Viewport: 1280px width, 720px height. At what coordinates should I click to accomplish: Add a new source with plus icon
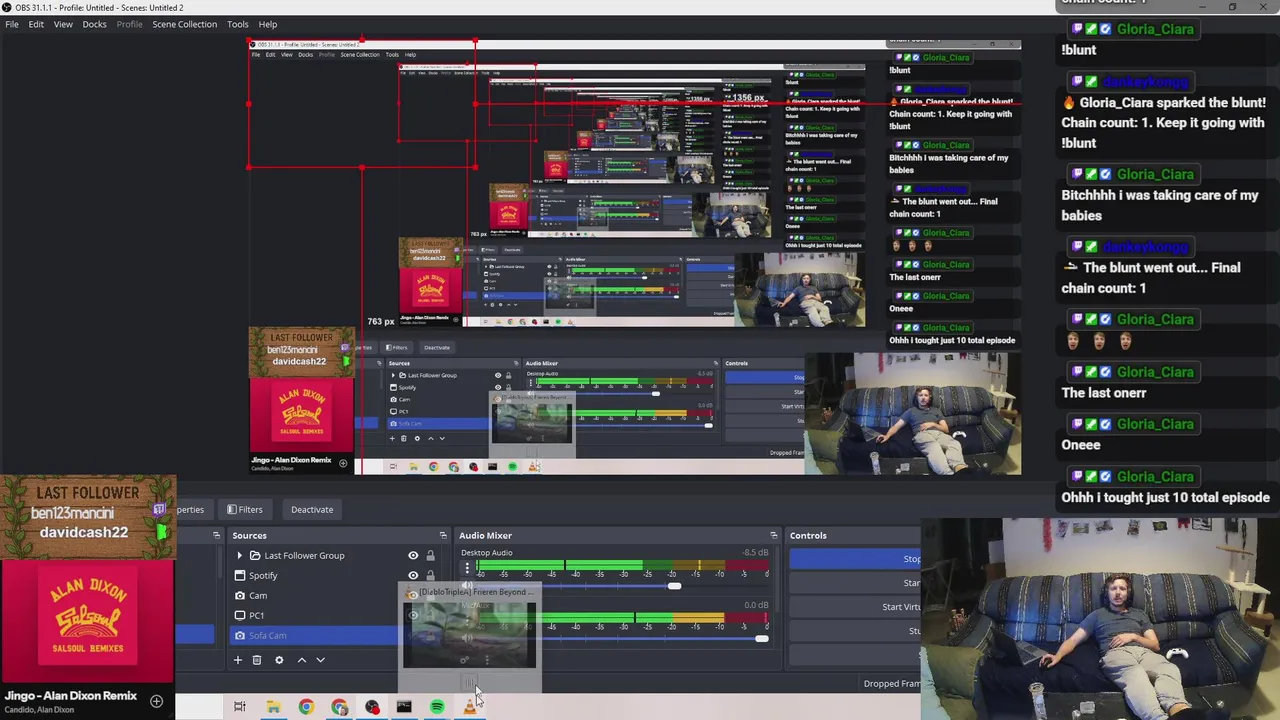coord(238,660)
